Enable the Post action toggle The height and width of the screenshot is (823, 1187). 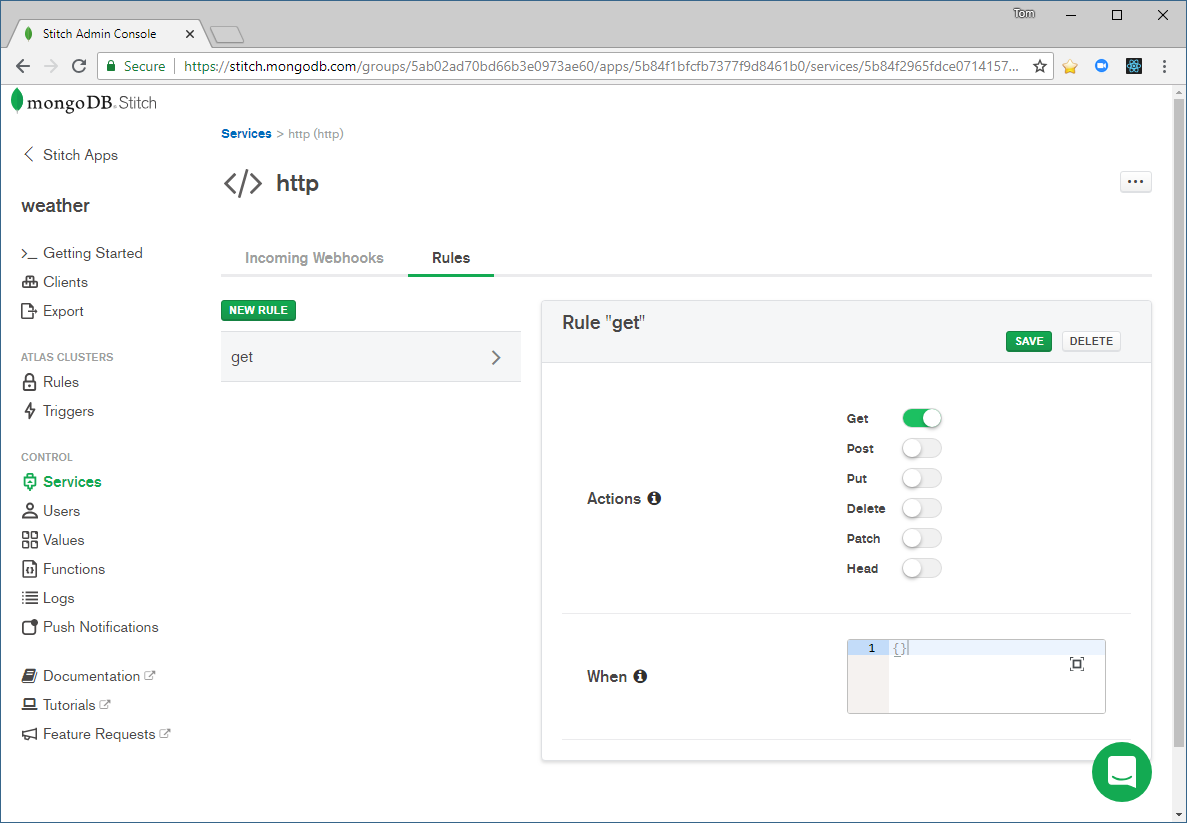click(921, 448)
